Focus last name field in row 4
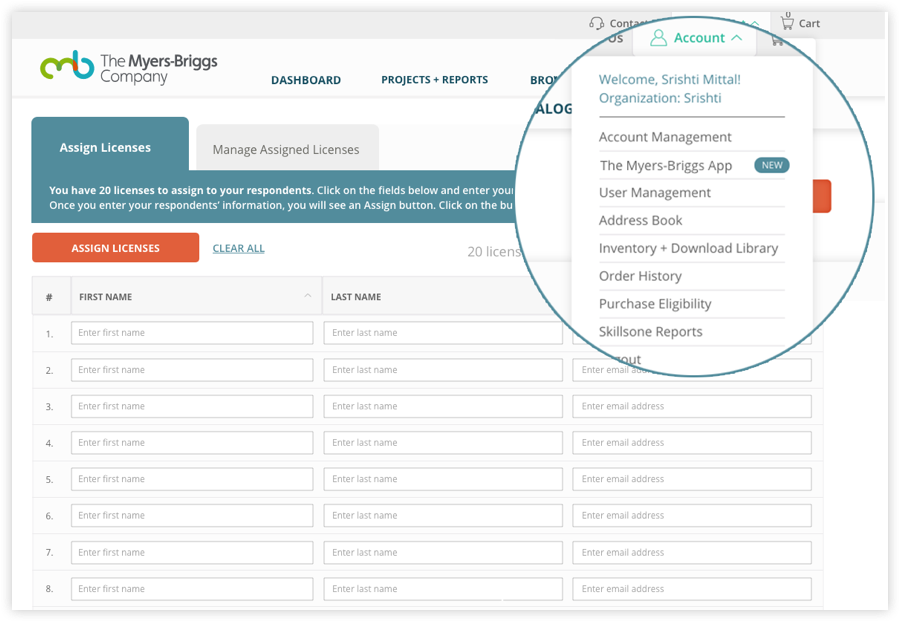 click(x=443, y=443)
